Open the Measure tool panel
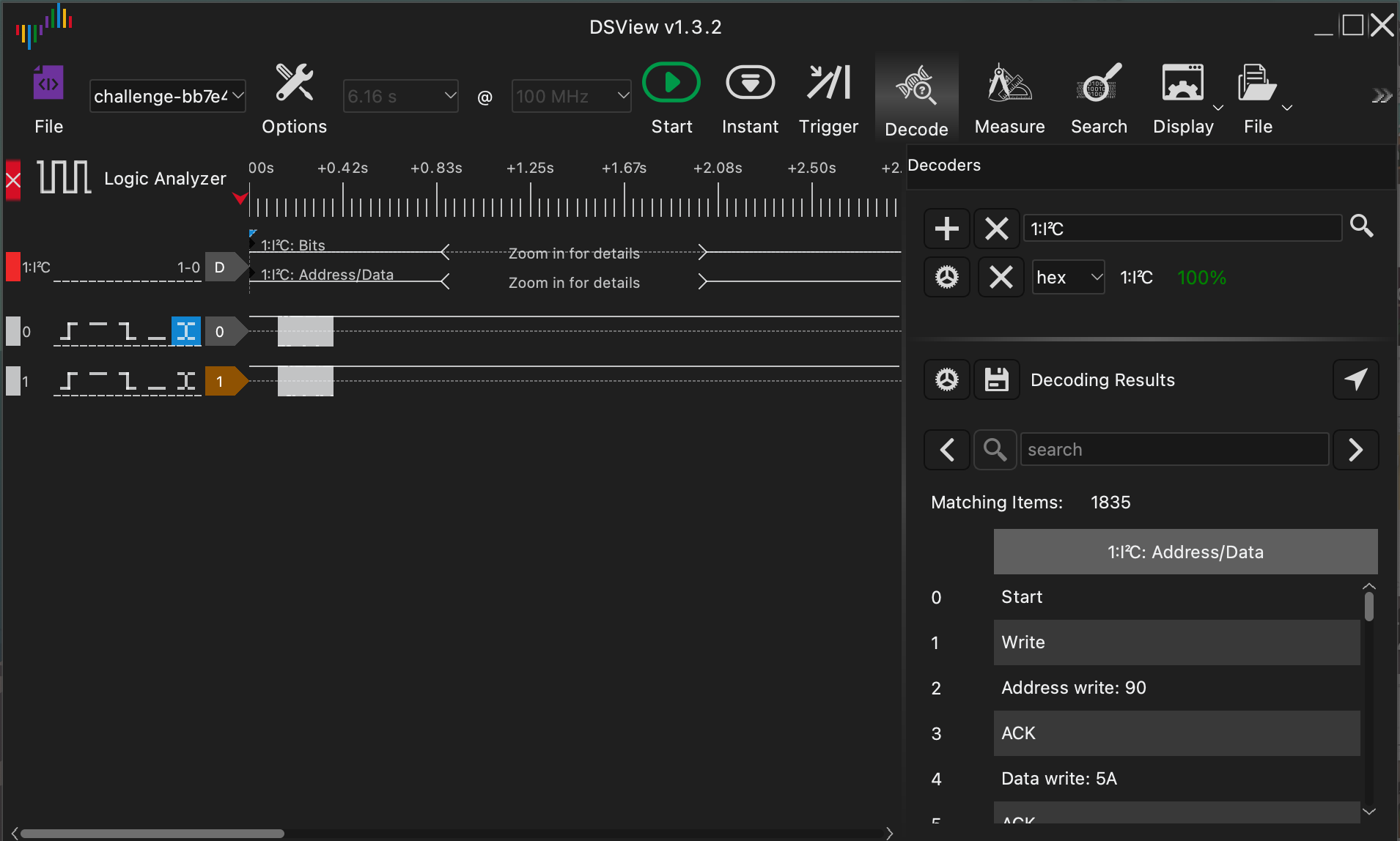The width and height of the screenshot is (1400, 841). 1009,82
